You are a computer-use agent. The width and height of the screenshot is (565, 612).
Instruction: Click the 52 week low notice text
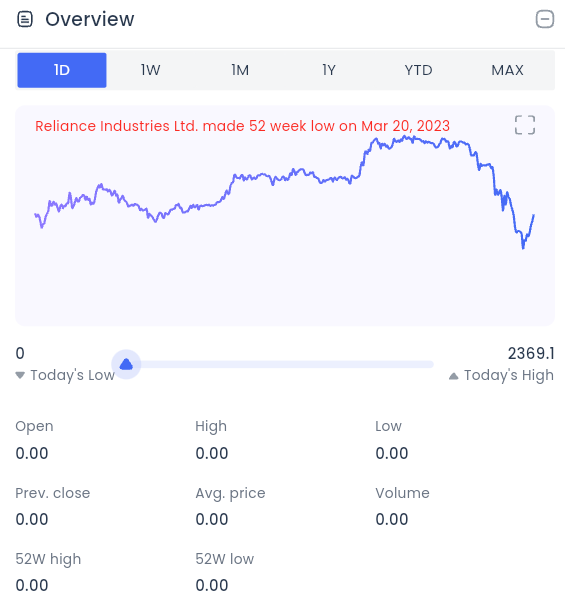242,126
